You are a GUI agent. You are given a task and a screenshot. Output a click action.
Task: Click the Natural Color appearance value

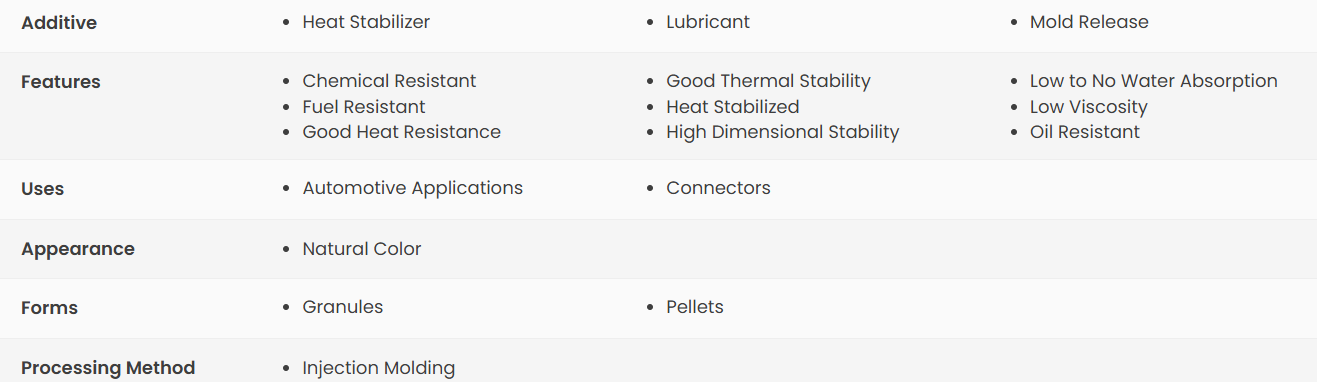tap(362, 249)
